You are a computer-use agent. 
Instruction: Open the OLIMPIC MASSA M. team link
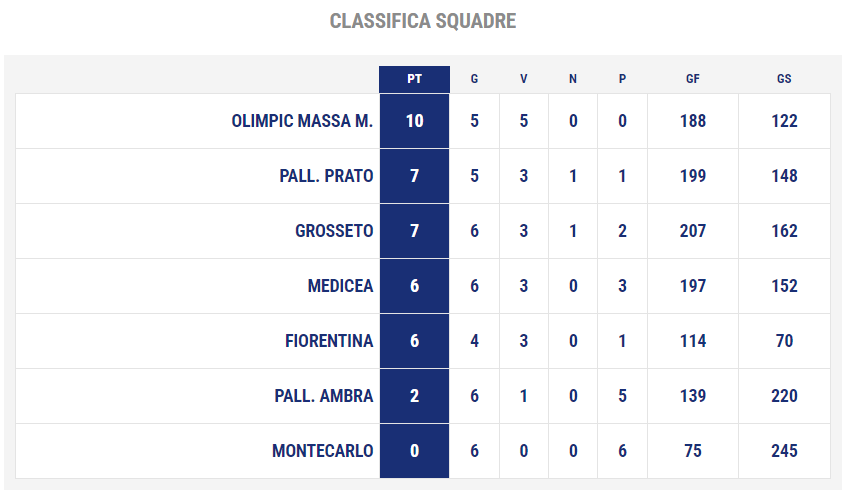(x=302, y=121)
